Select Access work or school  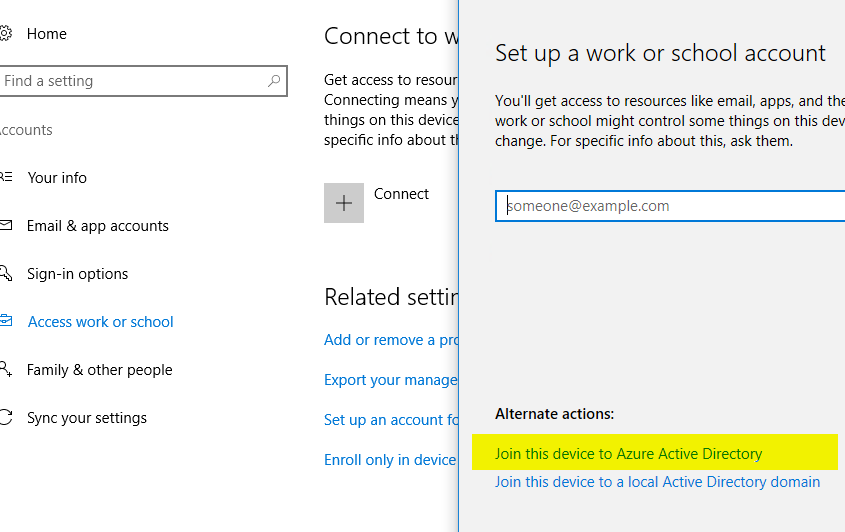[x=101, y=322]
